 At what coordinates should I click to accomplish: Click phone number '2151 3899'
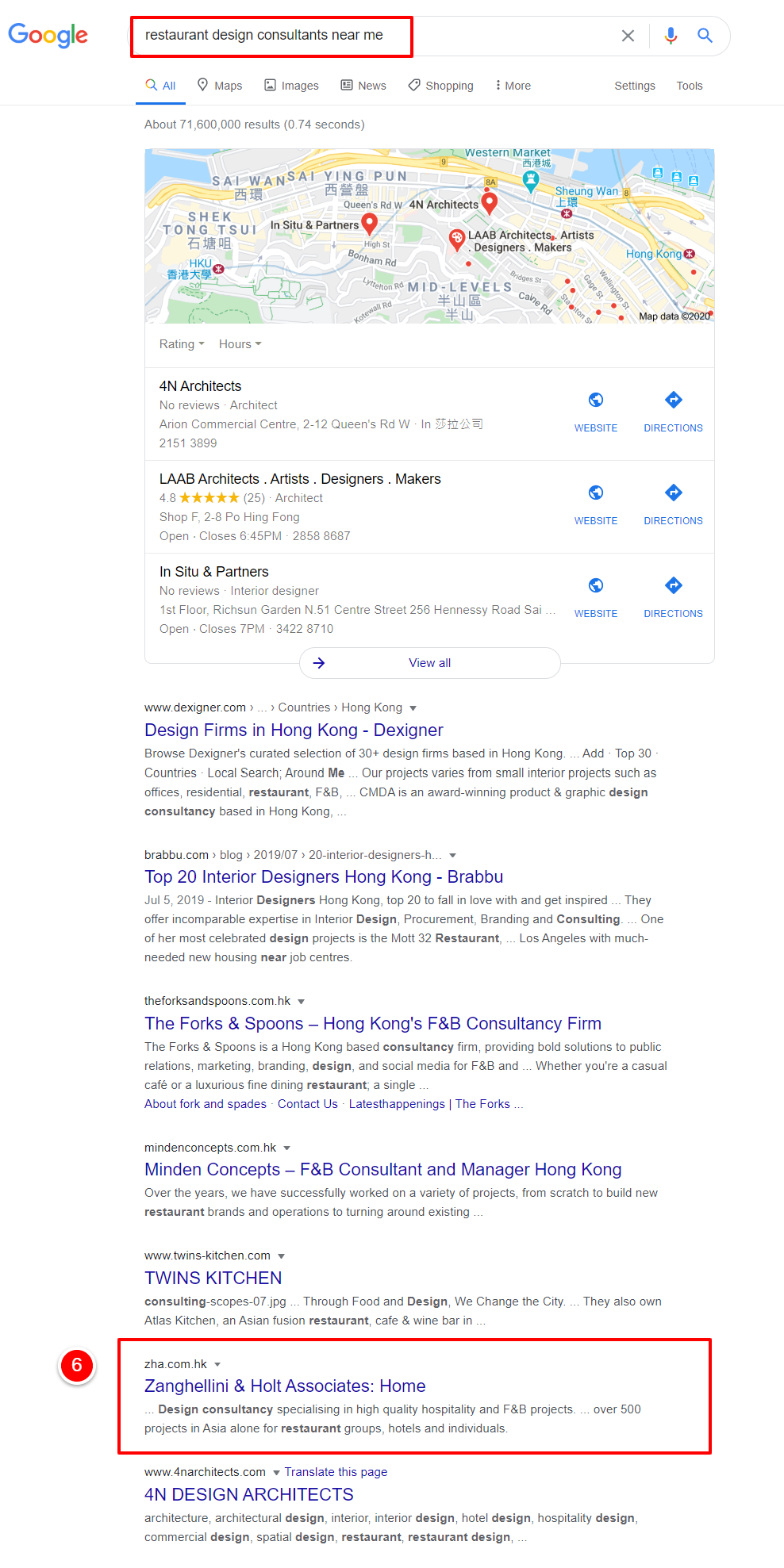coord(188,443)
